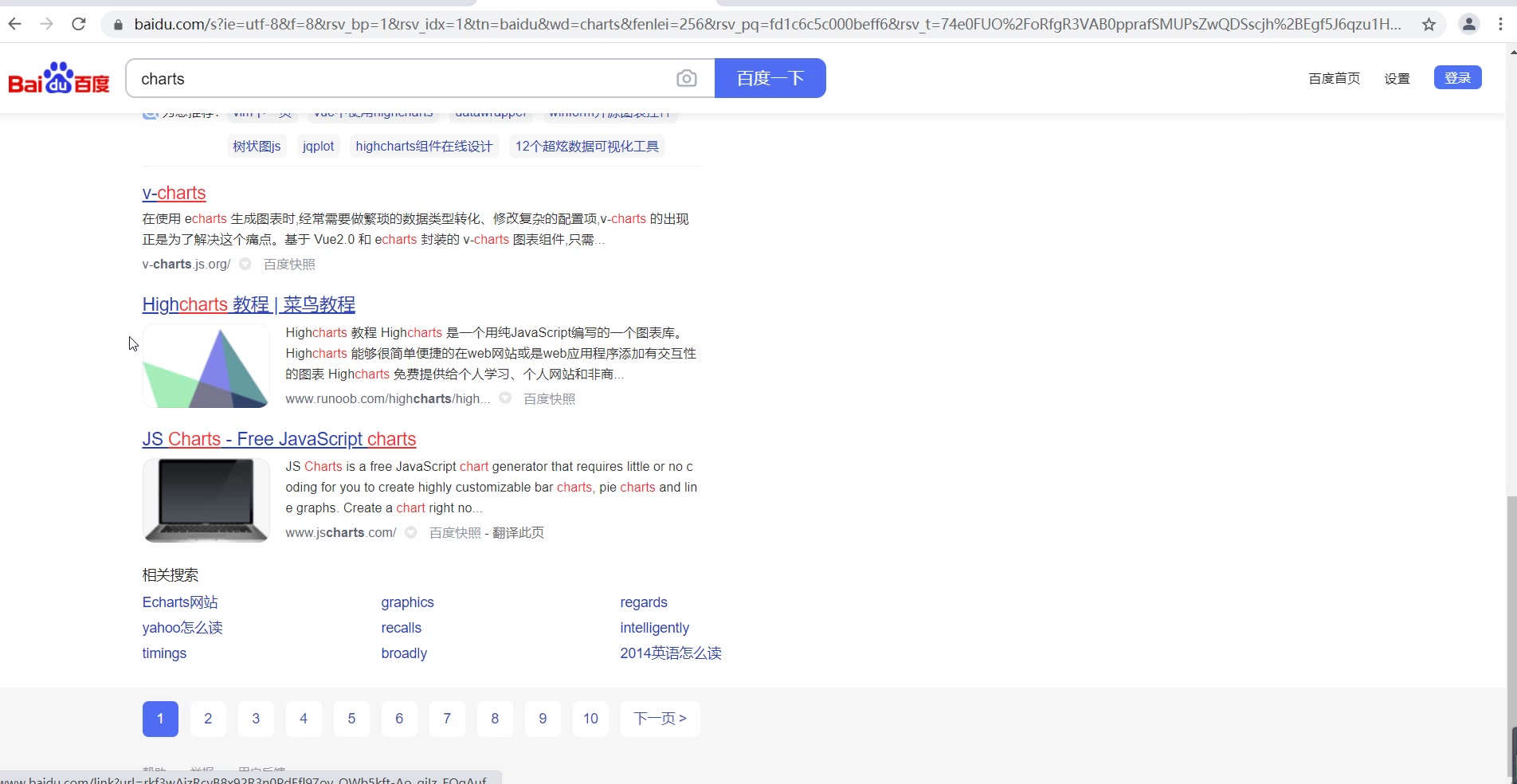Open the browser three-dot menu

tap(1500, 25)
